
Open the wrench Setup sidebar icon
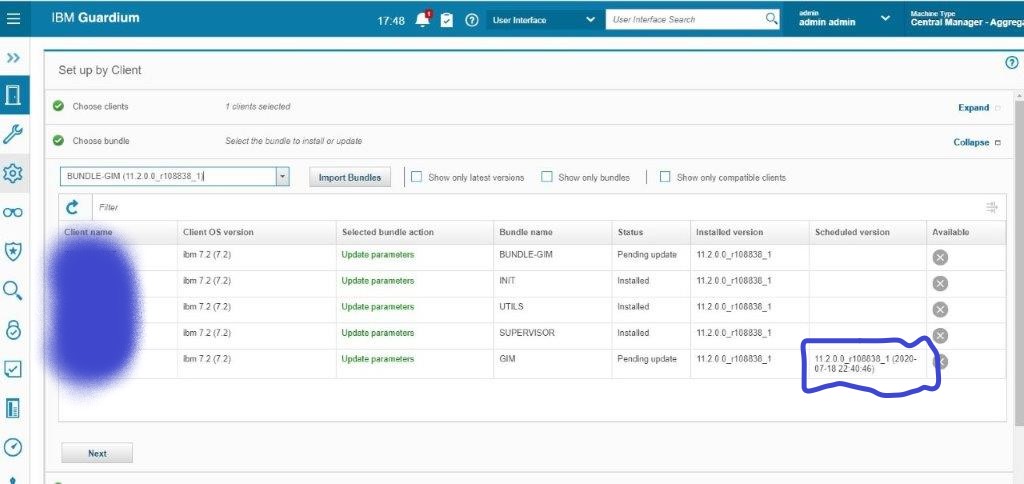click(13, 135)
